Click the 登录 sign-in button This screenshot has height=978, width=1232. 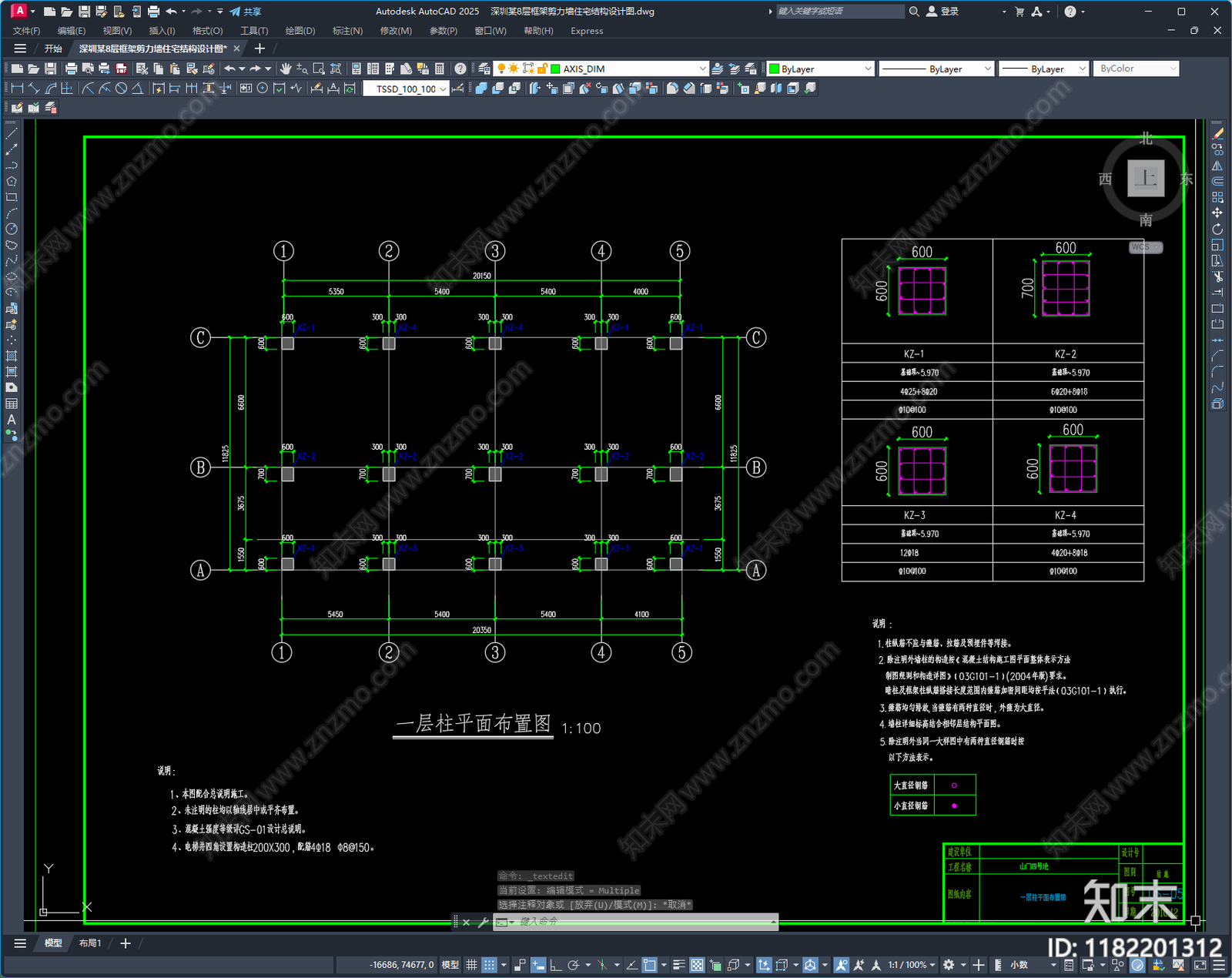[942, 12]
